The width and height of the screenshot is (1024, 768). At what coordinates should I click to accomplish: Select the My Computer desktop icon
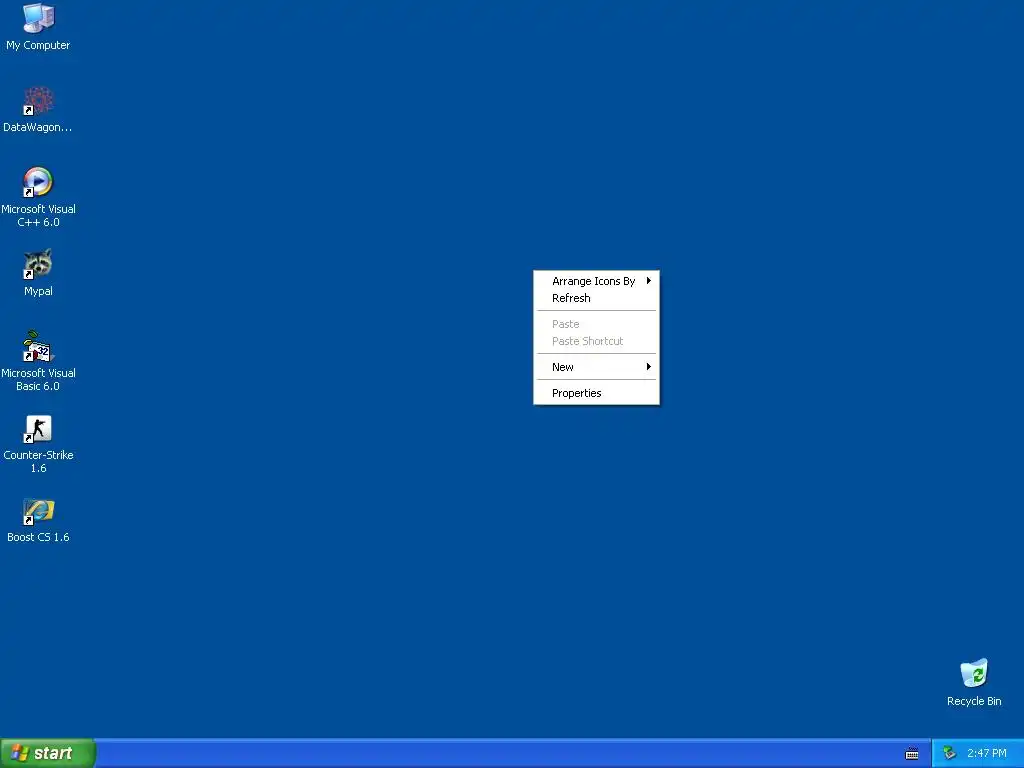(38, 18)
